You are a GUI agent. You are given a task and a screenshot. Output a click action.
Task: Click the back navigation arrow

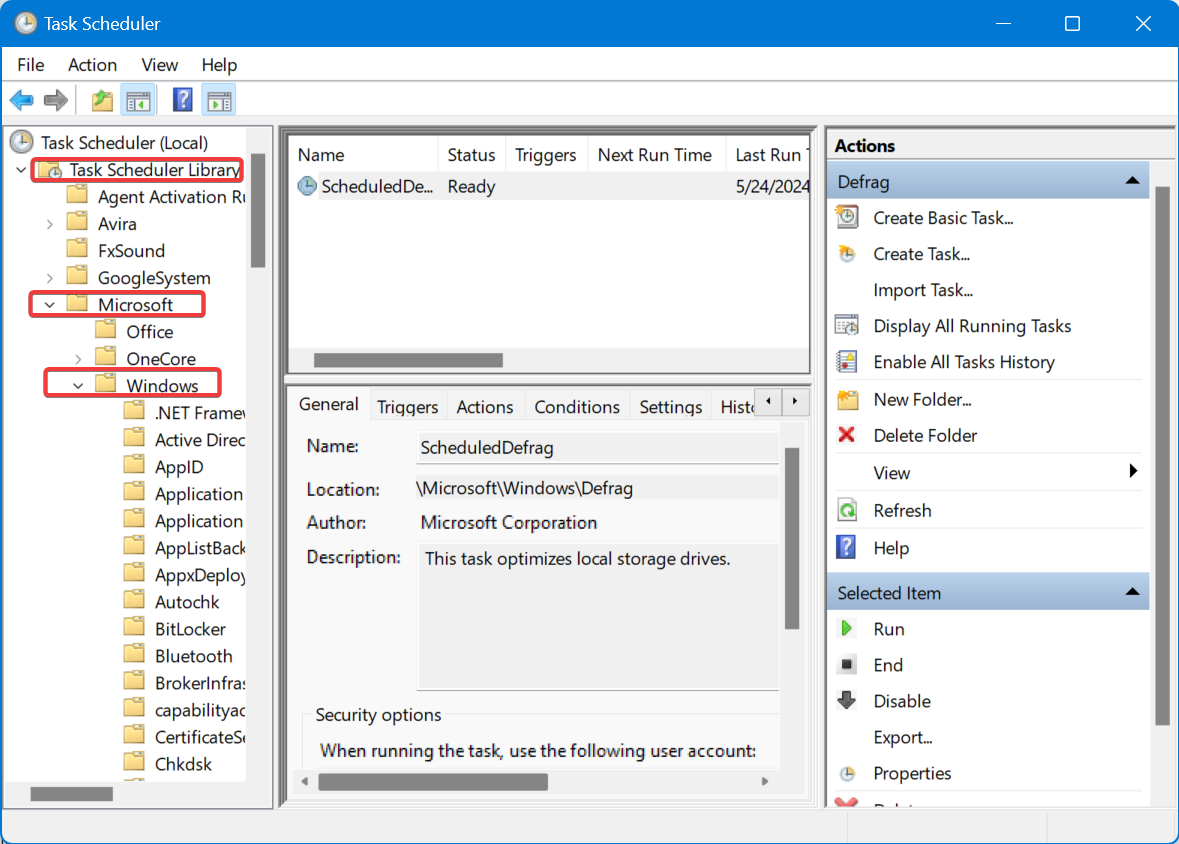click(x=21, y=99)
